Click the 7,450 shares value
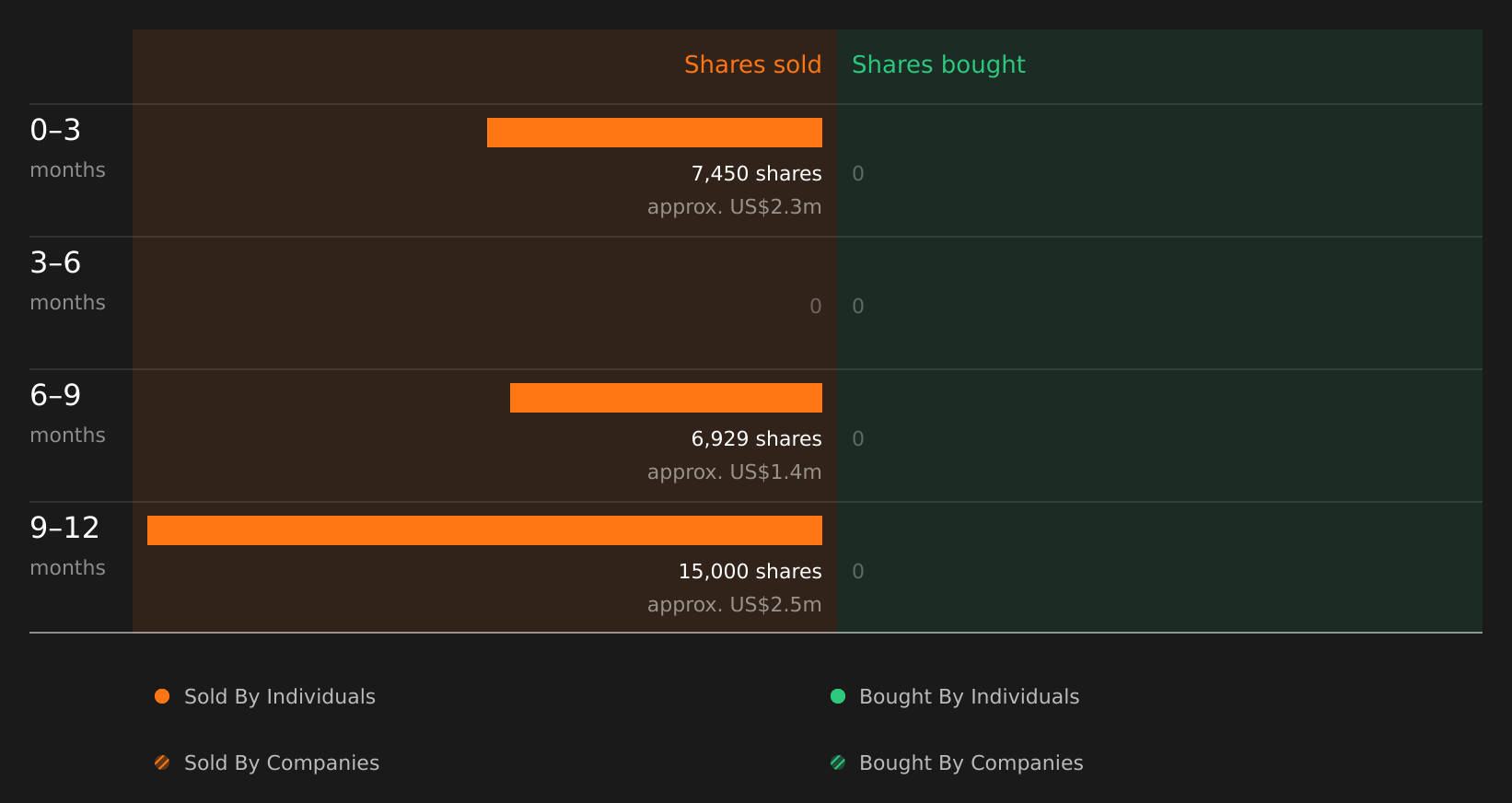 click(756, 174)
